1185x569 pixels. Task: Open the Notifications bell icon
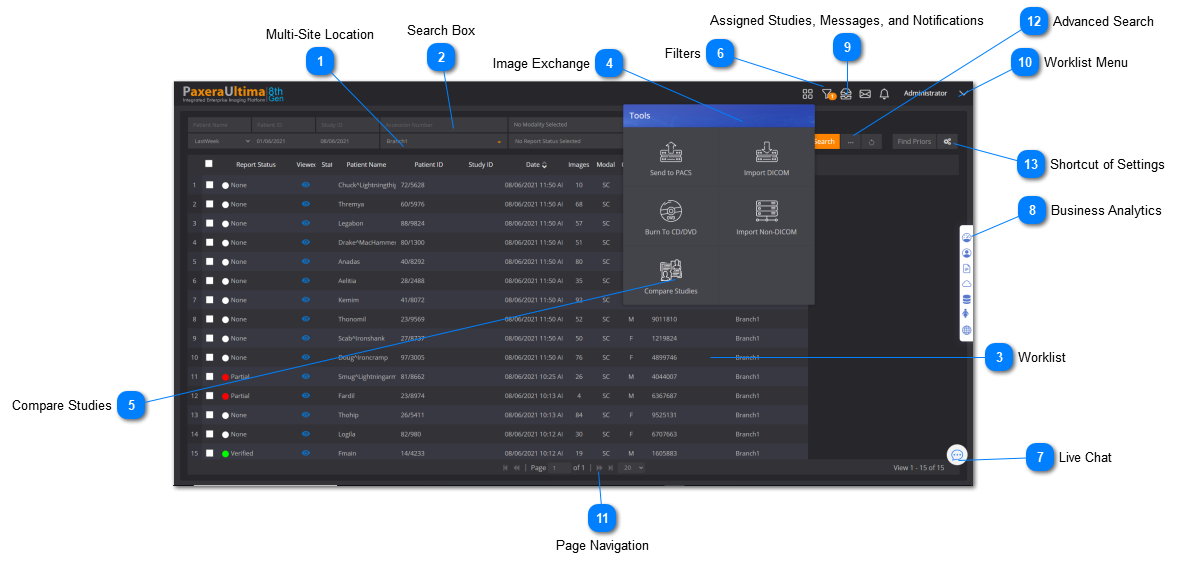click(x=884, y=94)
